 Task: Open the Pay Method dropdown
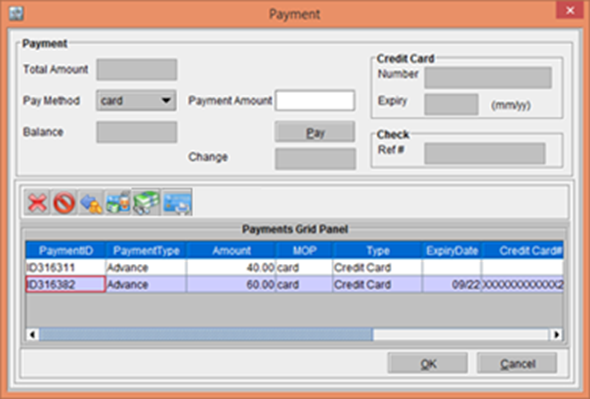tap(136, 101)
